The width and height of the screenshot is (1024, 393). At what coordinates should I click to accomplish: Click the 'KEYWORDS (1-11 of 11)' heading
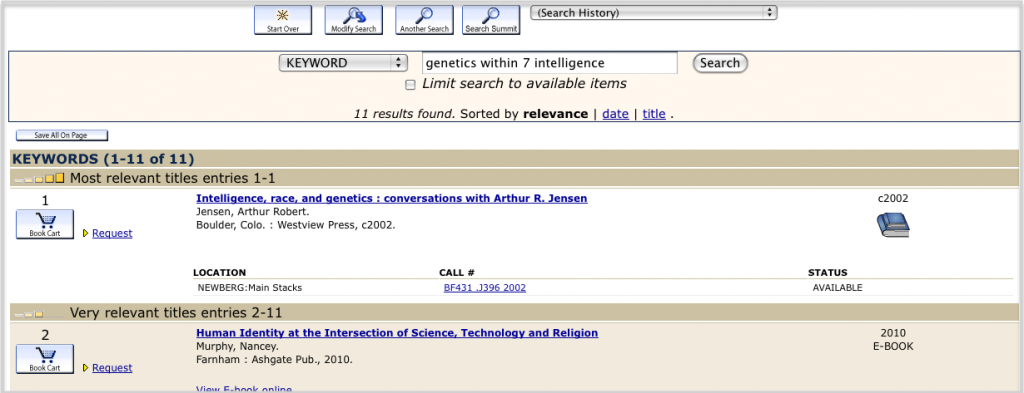pyautogui.click(x=103, y=159)
